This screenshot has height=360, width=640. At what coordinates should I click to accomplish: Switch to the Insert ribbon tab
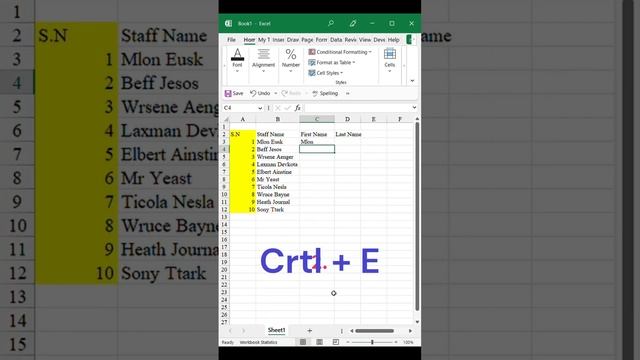[x=278, y=40]
